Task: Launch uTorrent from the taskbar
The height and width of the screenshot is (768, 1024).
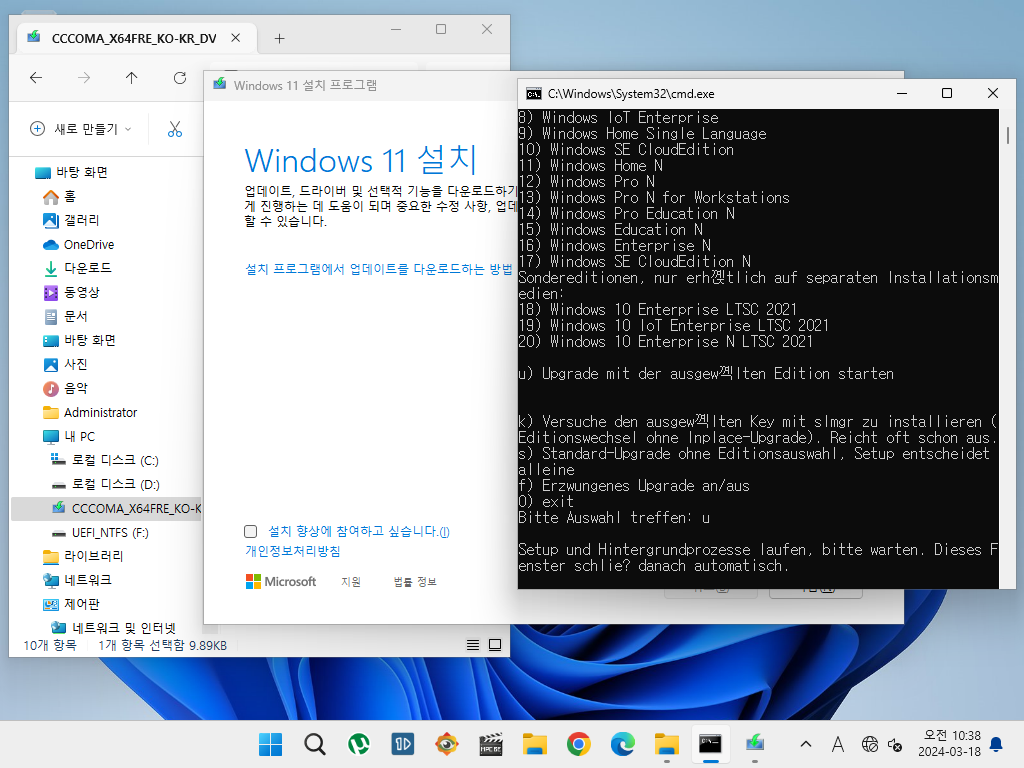Action: click(359, 744)
